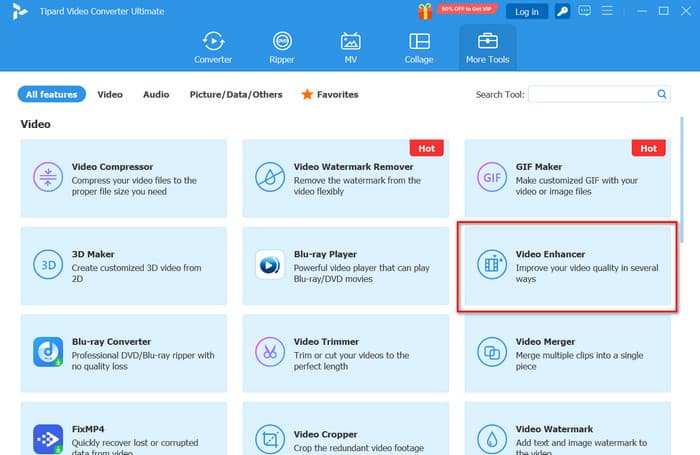This screenshot has width=700, height=455.
Task: Open Blu-ray Player tool title
Action: [x=325, y=254]
